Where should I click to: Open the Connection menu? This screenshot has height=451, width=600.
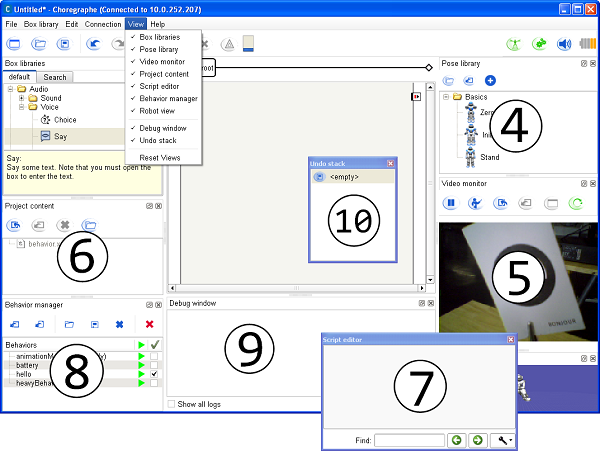tap(103, 23)
